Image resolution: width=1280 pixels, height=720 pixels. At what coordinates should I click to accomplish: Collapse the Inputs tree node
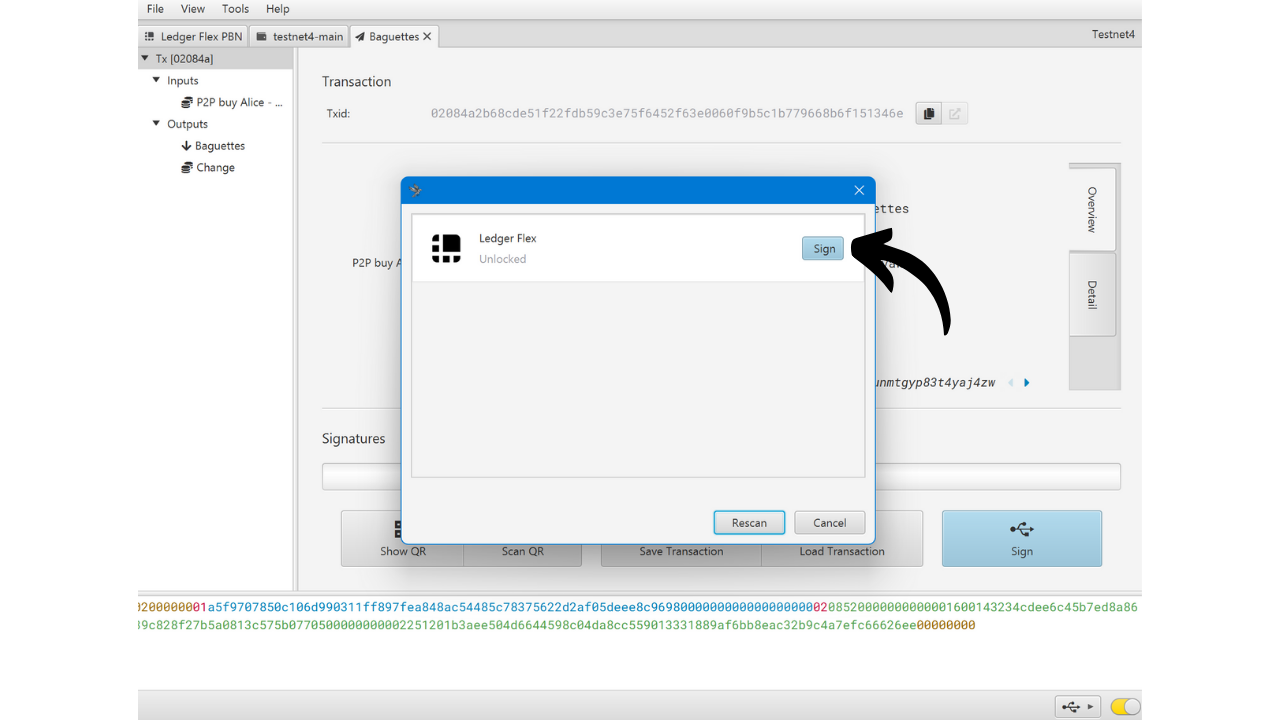pos(157,80)
